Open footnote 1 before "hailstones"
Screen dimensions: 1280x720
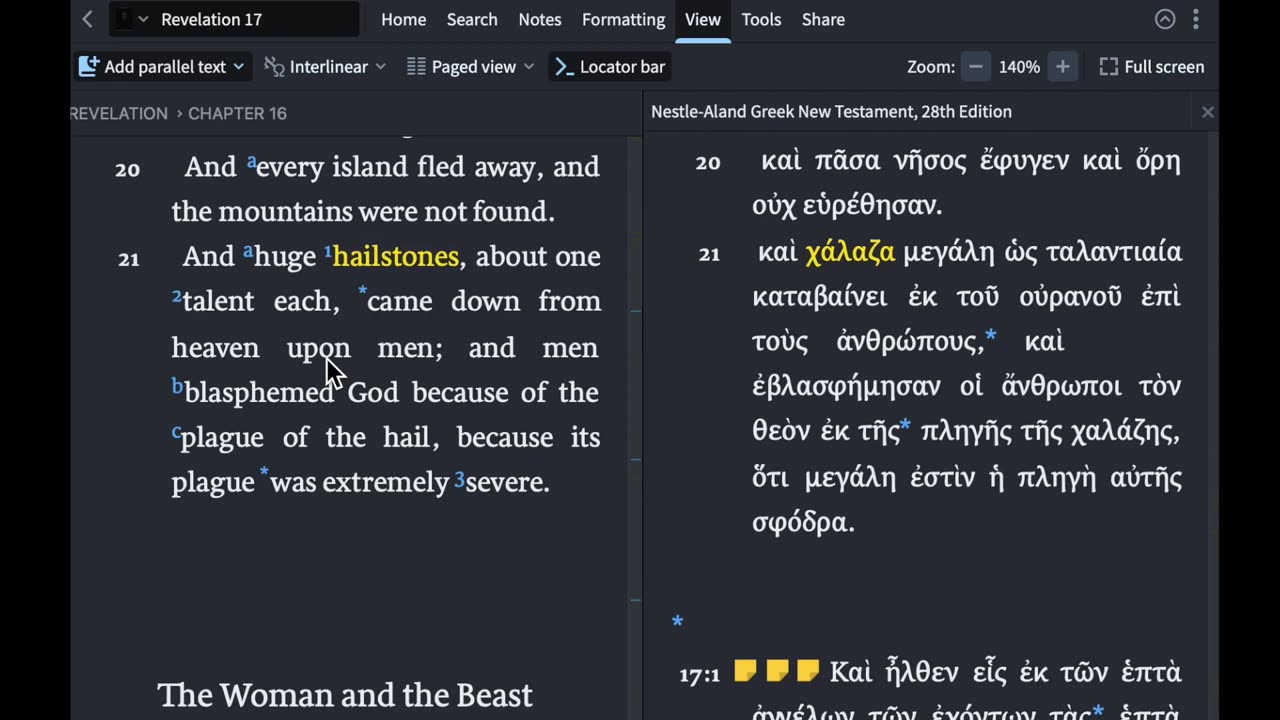point(327,251)
